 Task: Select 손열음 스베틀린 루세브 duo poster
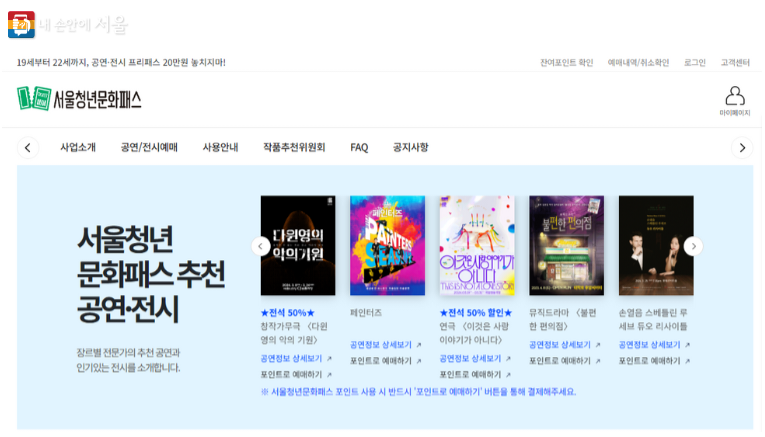pyautogui.click(x=656, y=245)
